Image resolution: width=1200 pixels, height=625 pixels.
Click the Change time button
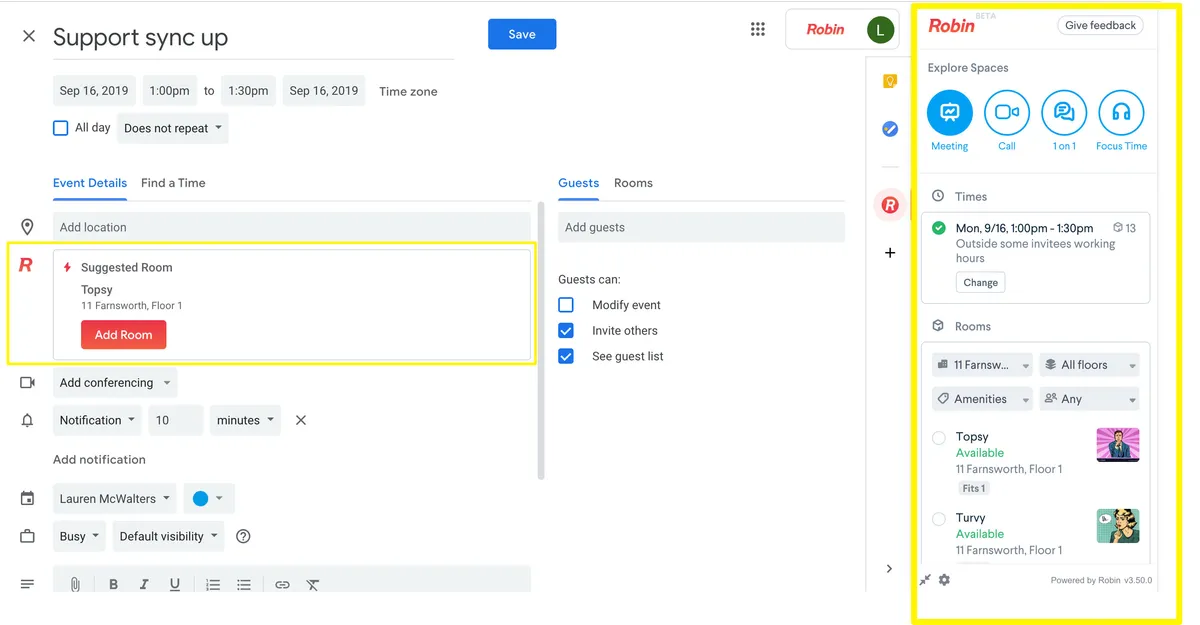click(980, 282)
